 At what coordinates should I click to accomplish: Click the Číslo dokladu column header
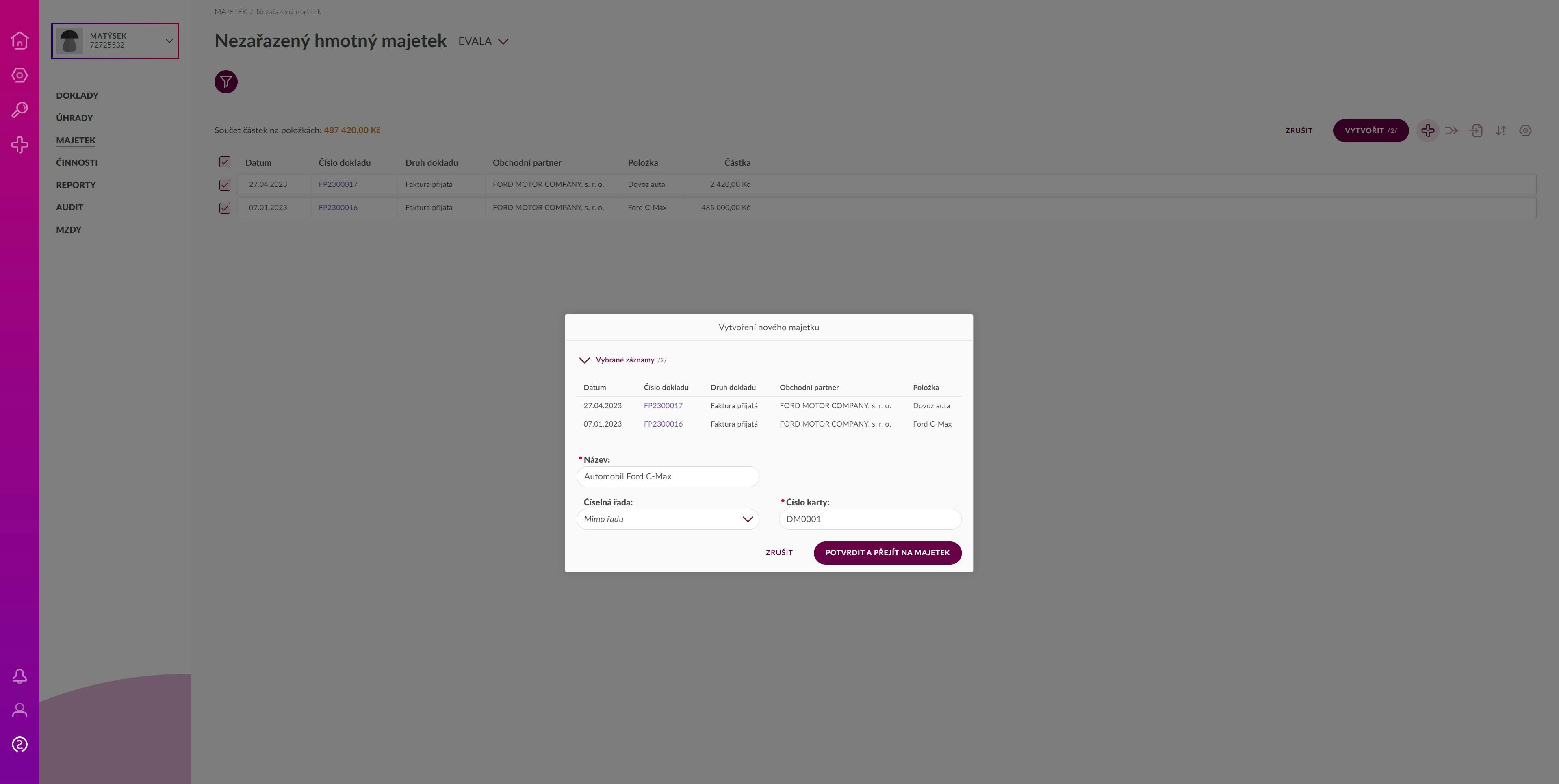[345, 163]
